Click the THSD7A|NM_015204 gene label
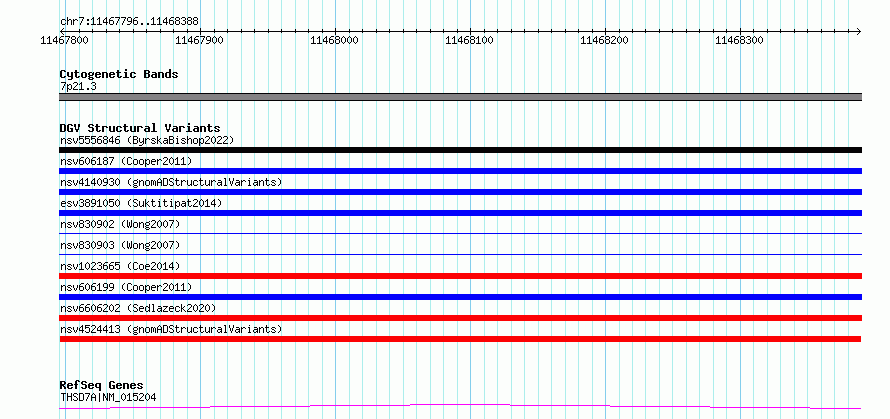The height and width of the screenshot is (419, 890). pos(108,397)
